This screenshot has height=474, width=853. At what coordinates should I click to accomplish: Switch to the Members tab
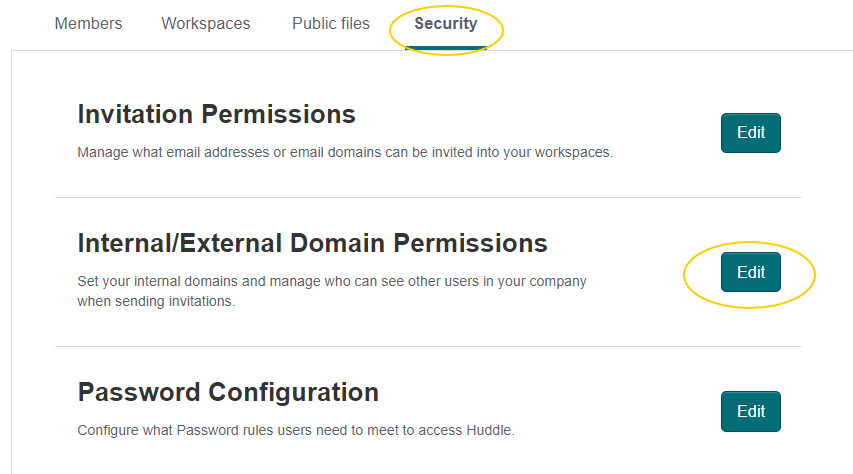(x=88, y=23)
